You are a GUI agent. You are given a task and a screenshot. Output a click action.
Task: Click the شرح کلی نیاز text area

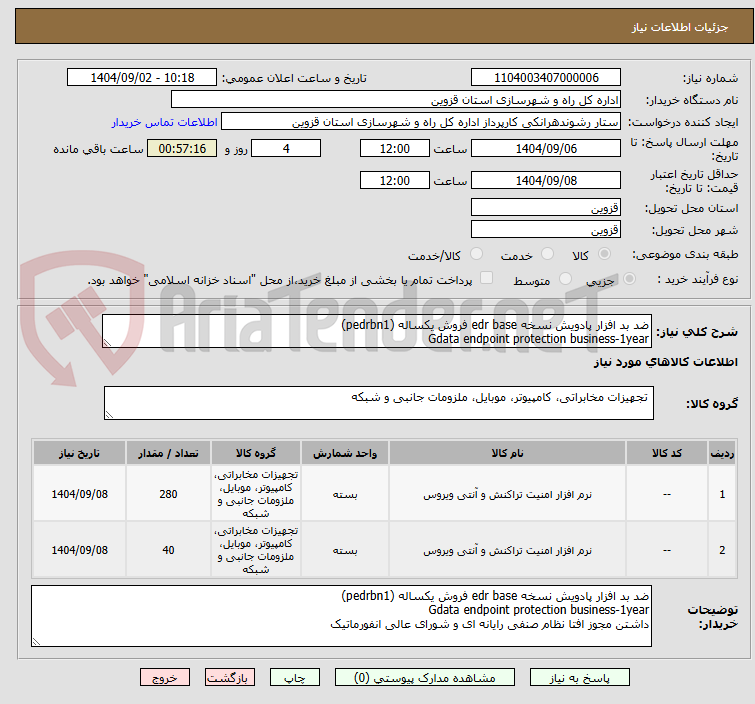pos(377,331)
